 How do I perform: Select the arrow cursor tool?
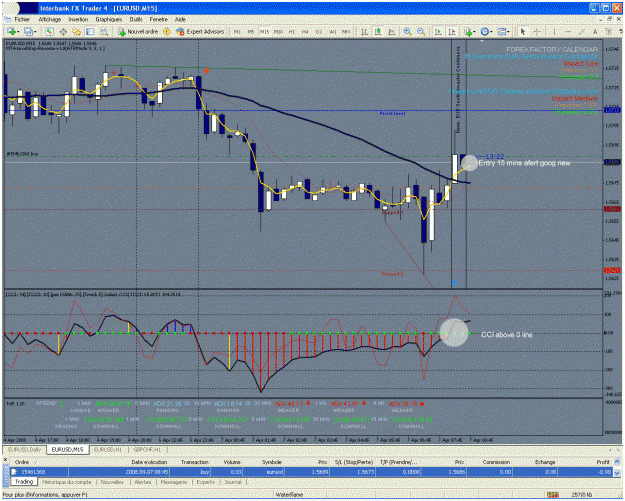tap(523, 31)
